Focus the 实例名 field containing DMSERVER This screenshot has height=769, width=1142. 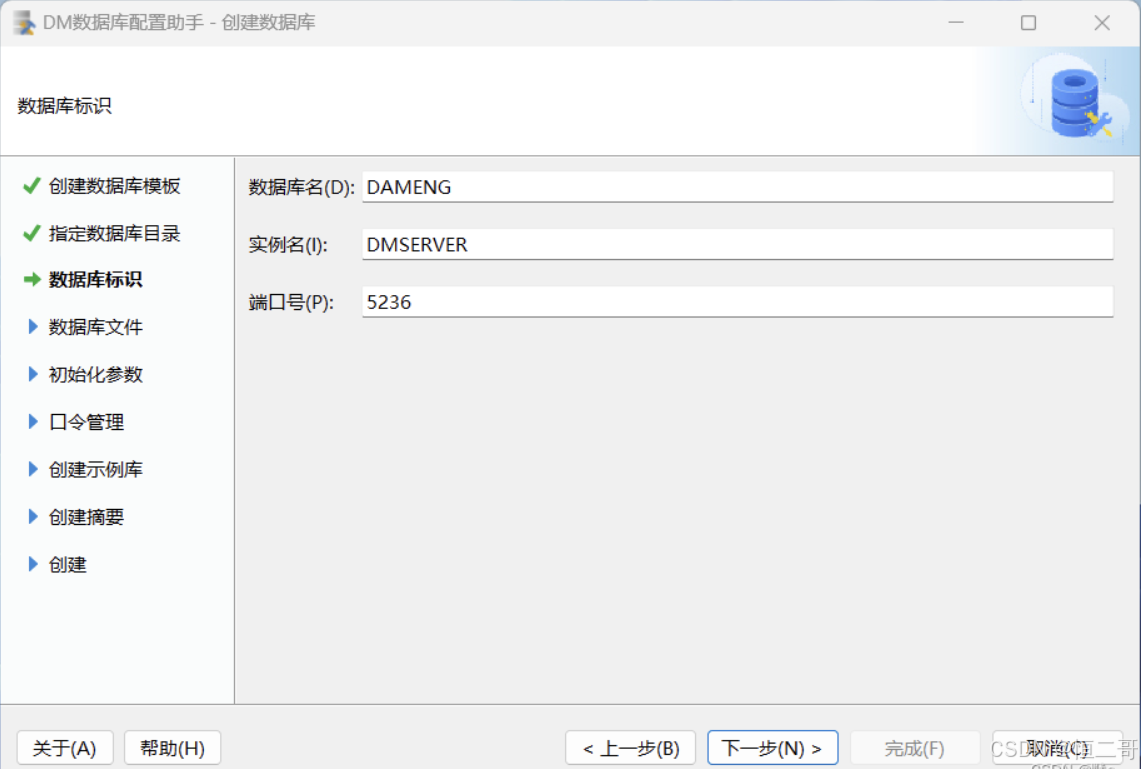(737, 245)
